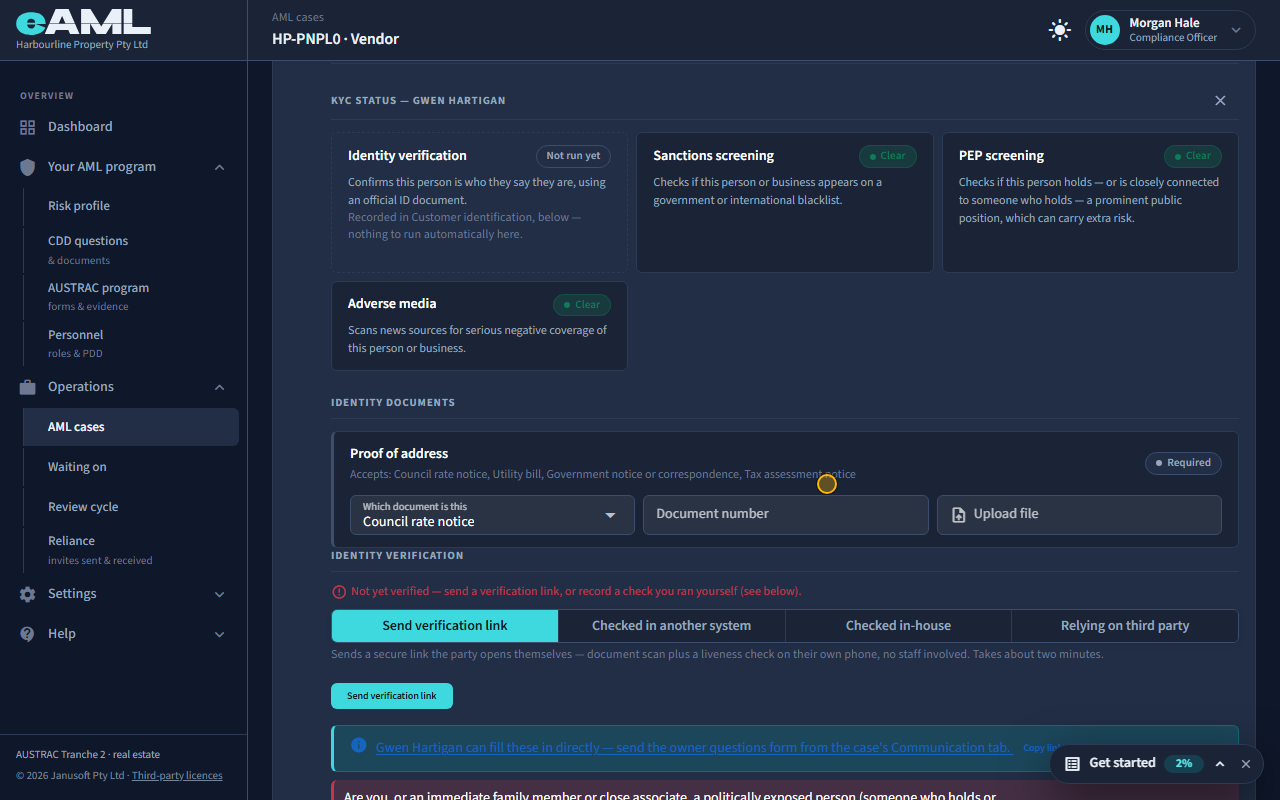Collapse Your AML program section chevron

[220, 167]
